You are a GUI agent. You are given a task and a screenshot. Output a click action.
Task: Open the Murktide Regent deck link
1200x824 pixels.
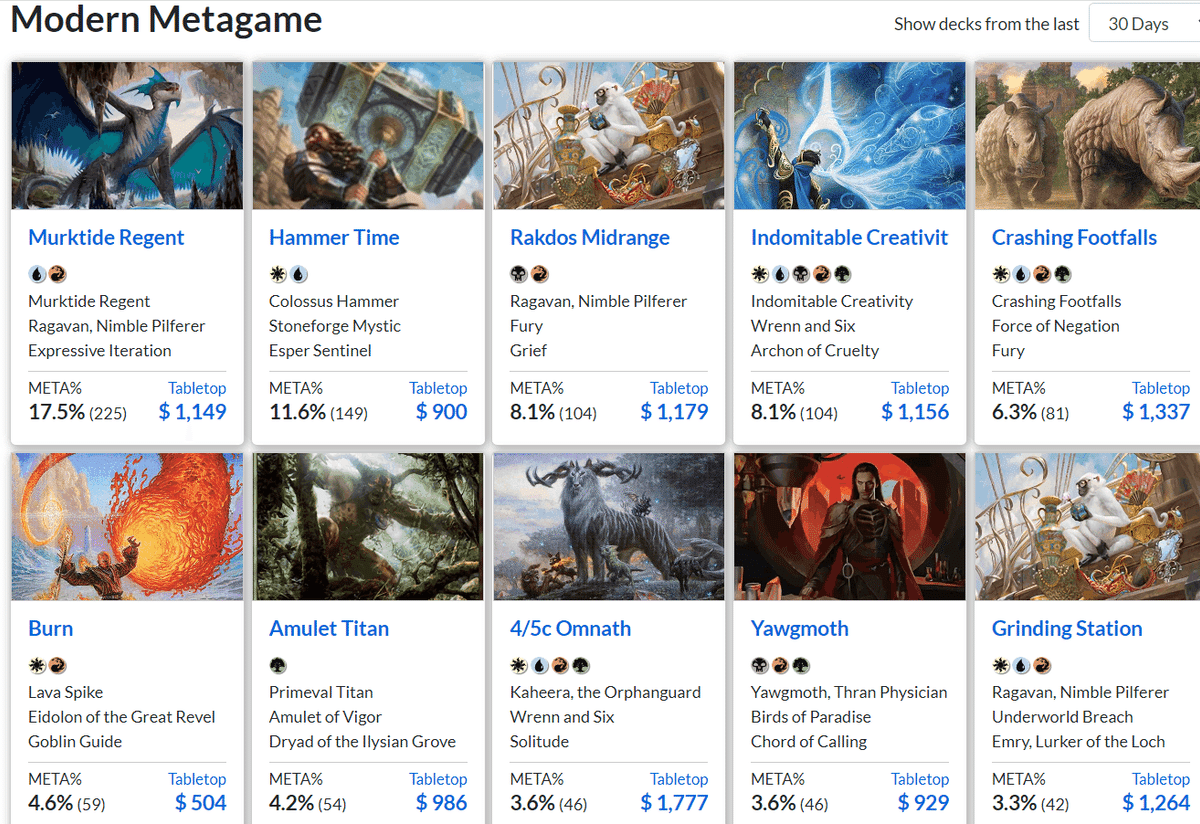pos(106,237)
